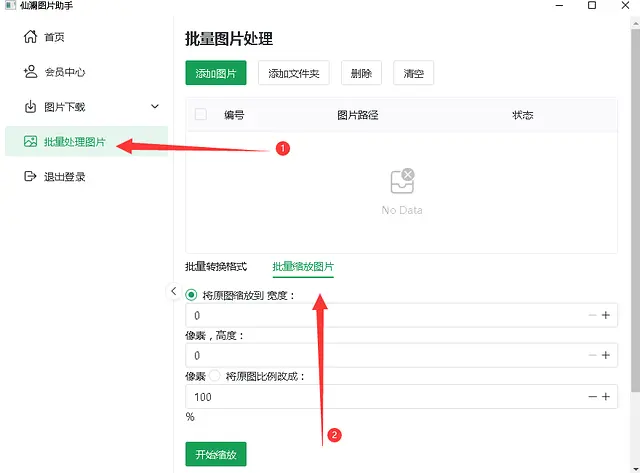Click the scrollbar down arrow at the bottom right
Screen dimensions: 640x473
(636, 469)
